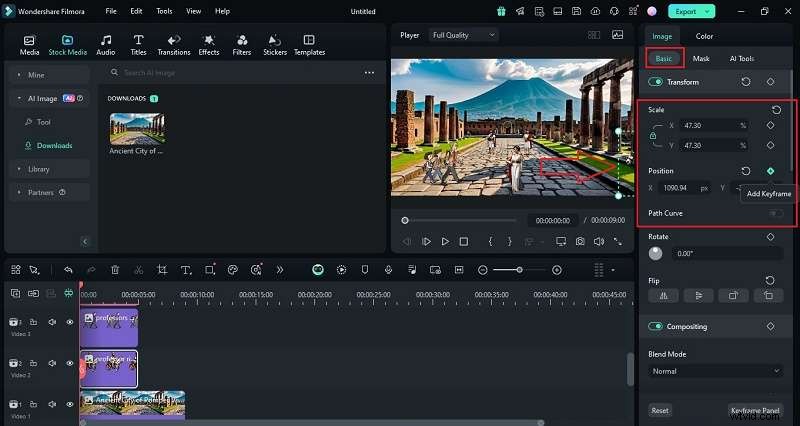Viewport: 800px width, 426px height.
Task: Delete selected clip with trash icon
Action: pos(115,270)
